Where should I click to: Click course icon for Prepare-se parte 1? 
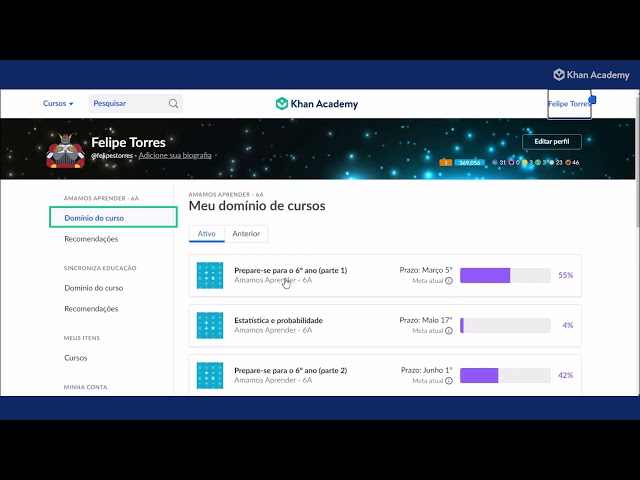click(210, 276)
